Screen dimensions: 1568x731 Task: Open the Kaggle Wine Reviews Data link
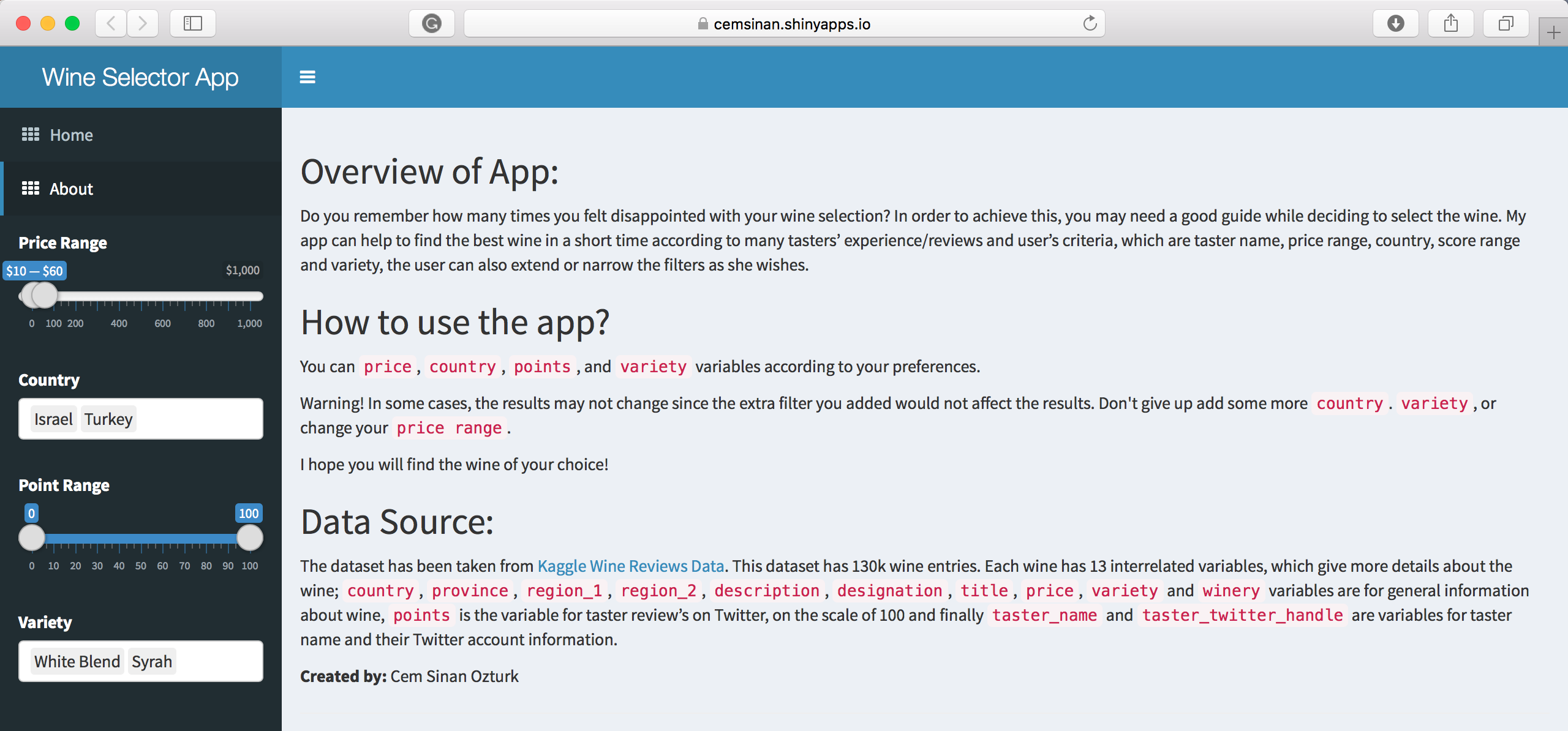631,566
